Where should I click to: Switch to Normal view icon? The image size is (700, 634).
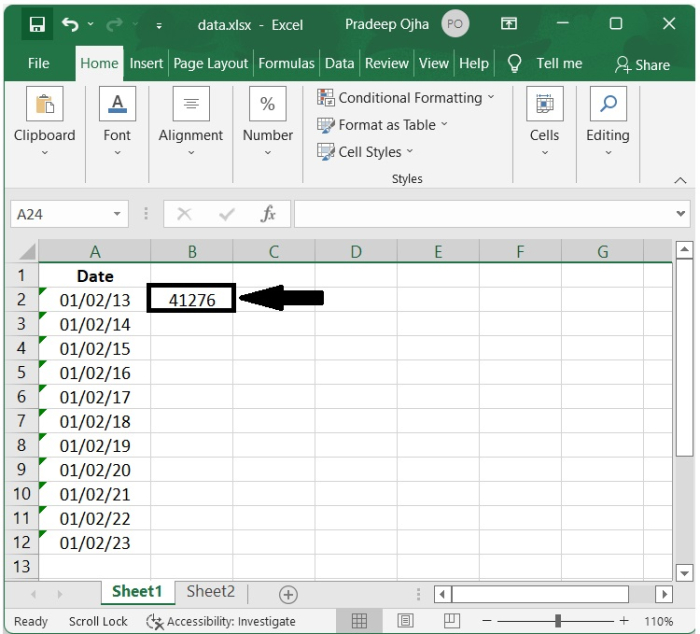359,621
